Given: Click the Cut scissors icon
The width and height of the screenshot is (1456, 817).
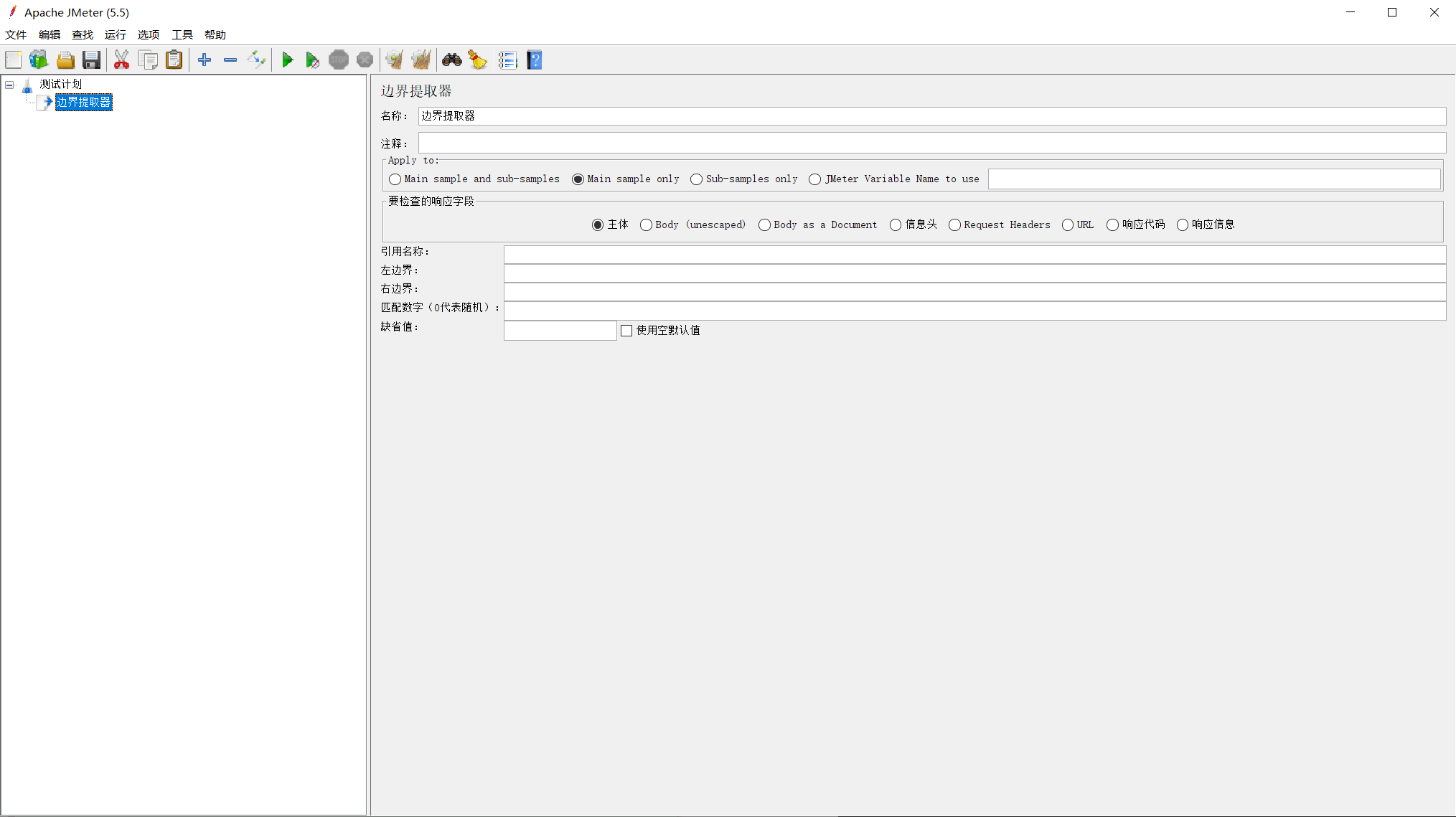Looking at the screenshot, I should point(121,60).
